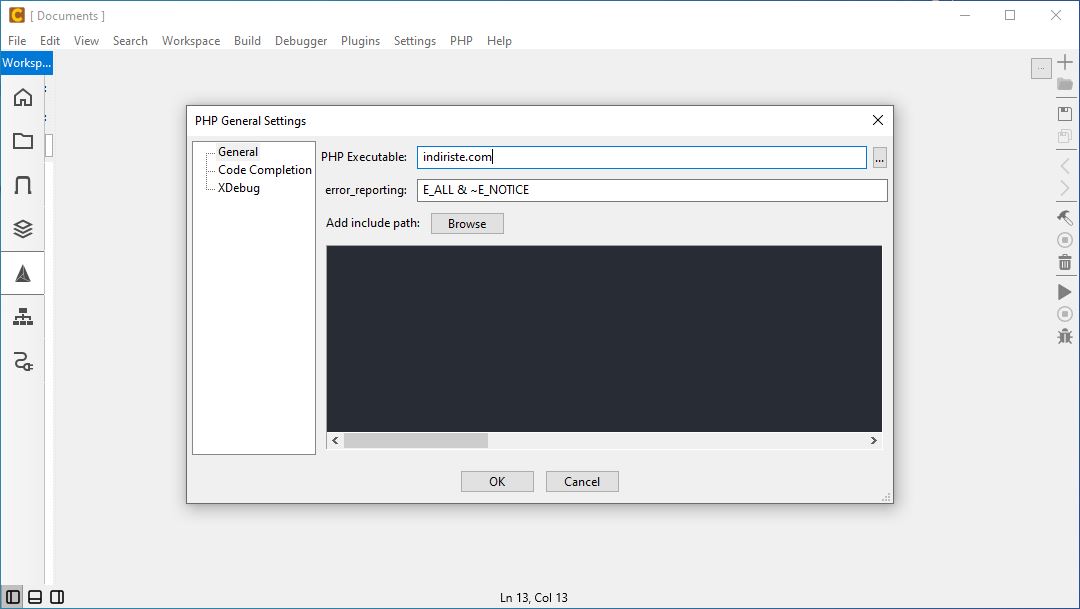The height and width of the screenshot is (609, 1080).
Task: Click the dark include paths list area
Action: coord(604,338)
